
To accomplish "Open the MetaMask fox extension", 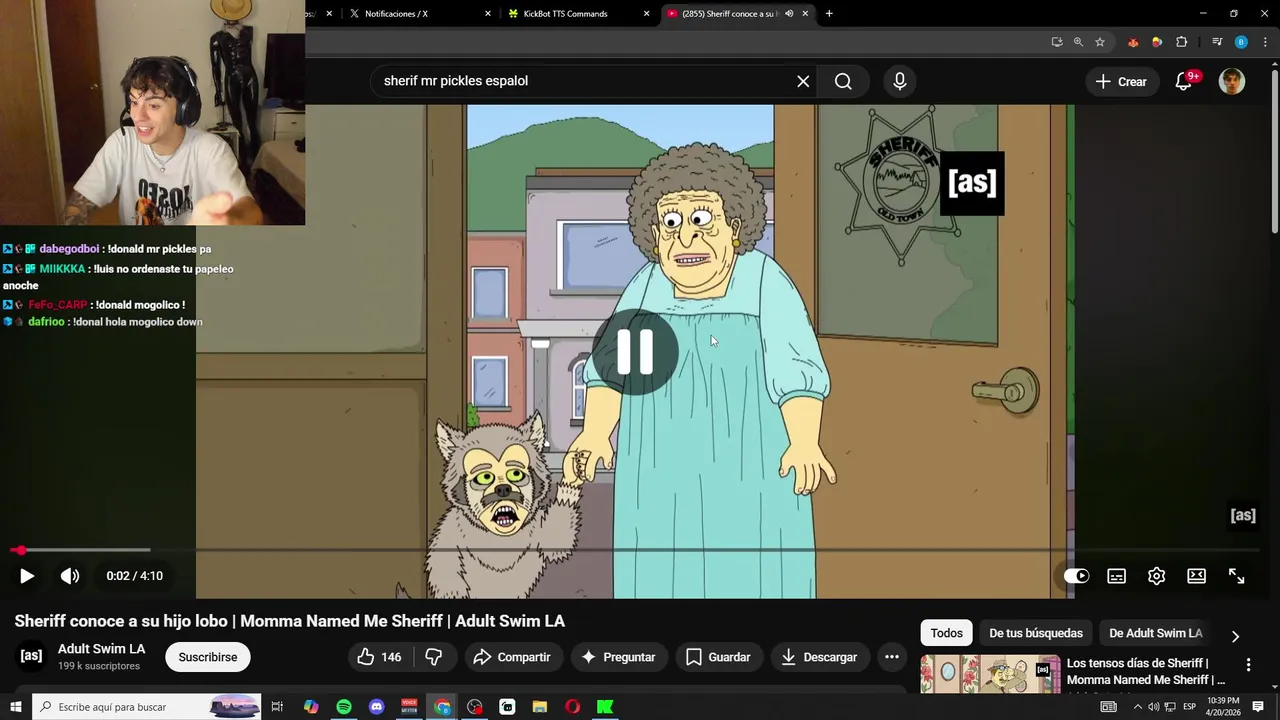I will point(1133,42).
